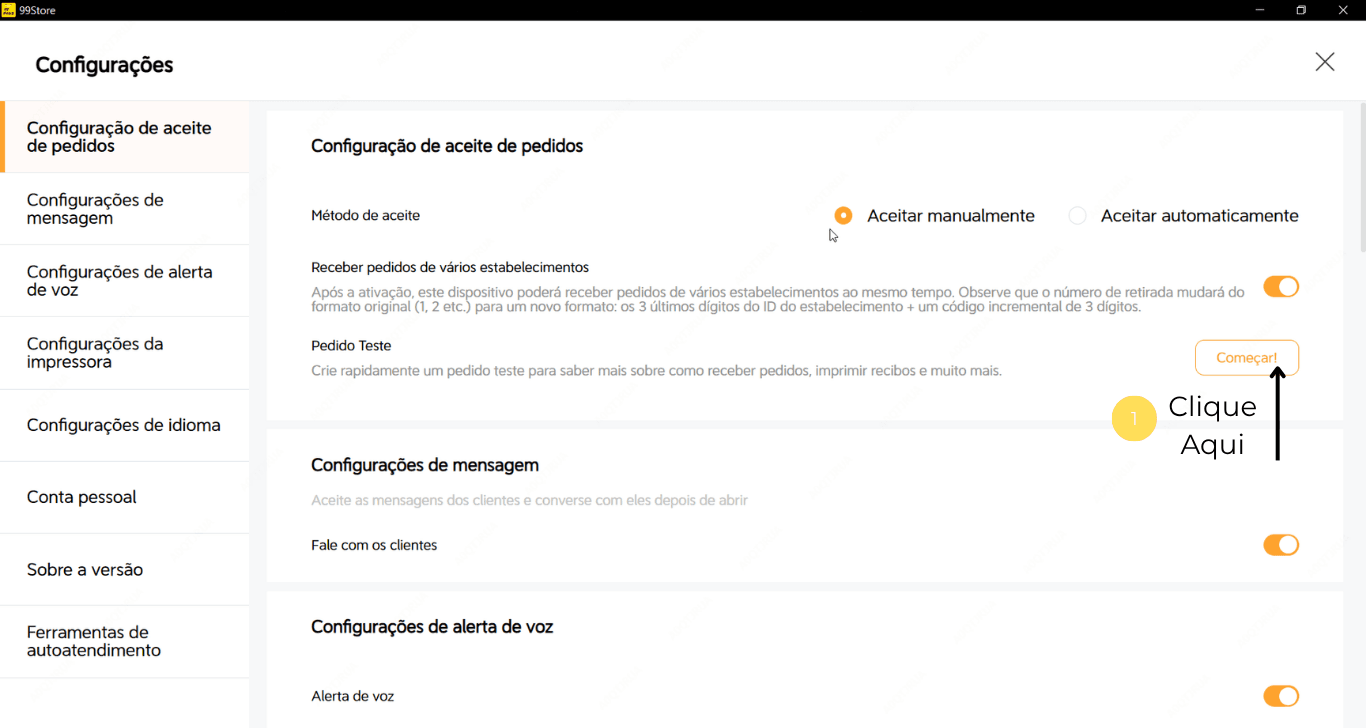This screenshot has height=728, width=1366.
Task: Toggle Receber pedidos de vários estabelecimentos switch
Action: click(1280, 287)
